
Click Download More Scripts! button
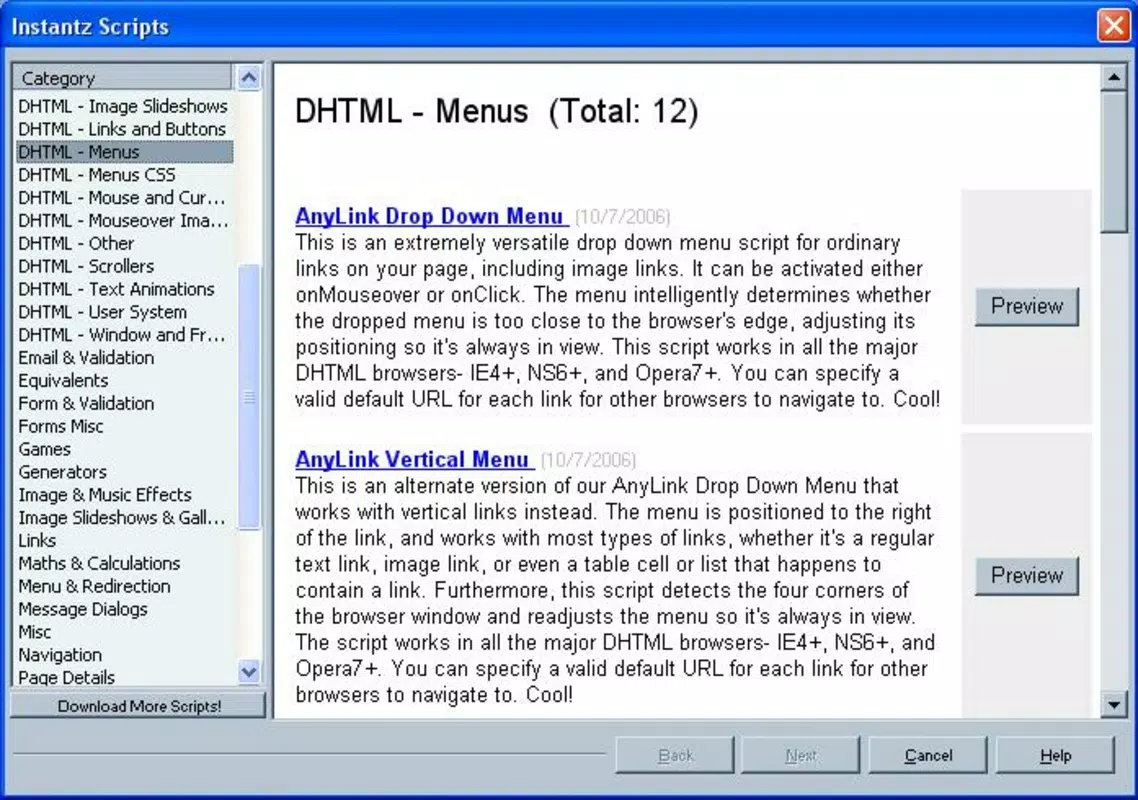click(x=139, y=706)
